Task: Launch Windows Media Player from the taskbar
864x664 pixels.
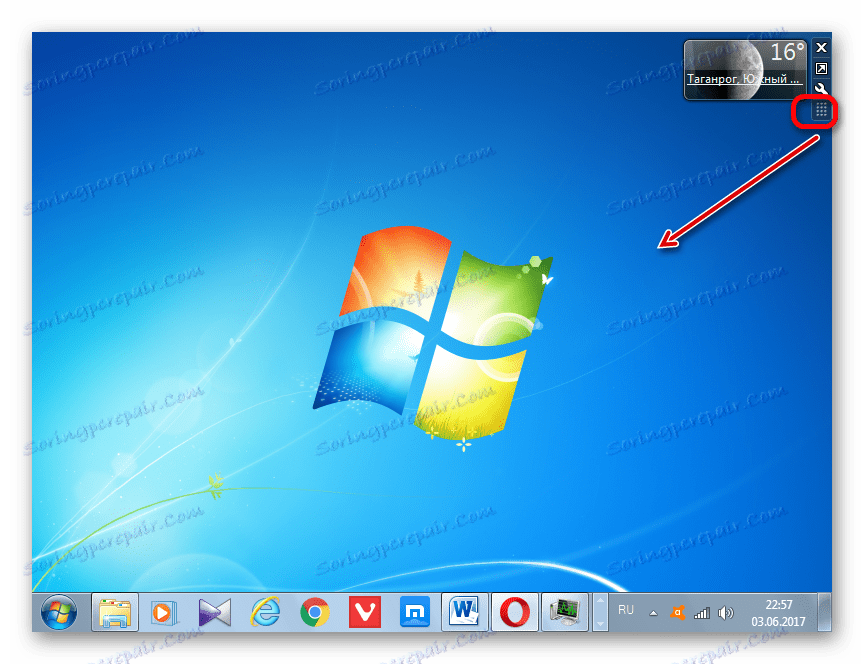Action: tap(163, 612)
